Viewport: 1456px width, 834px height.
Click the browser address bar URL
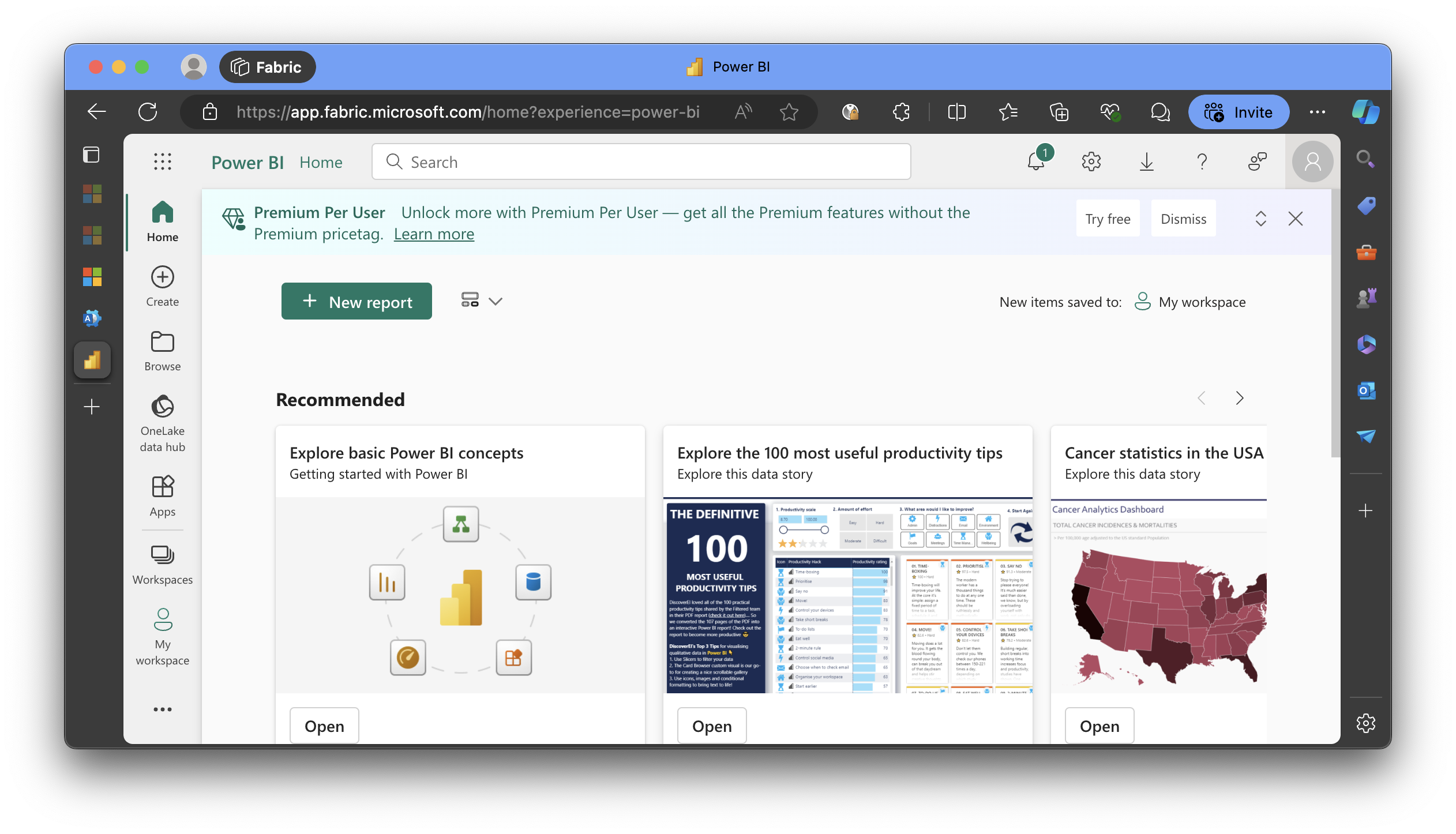(468, 111)
